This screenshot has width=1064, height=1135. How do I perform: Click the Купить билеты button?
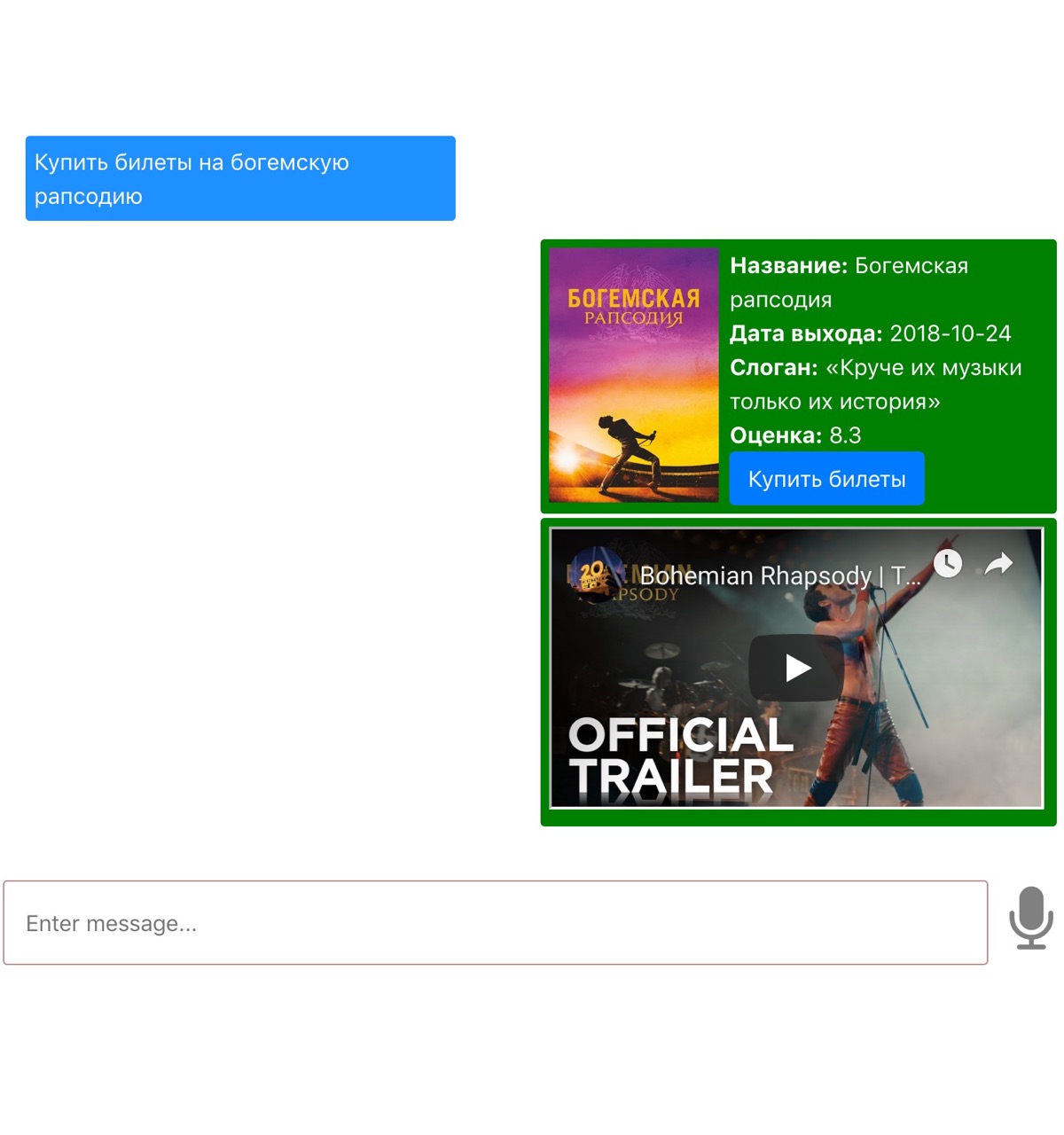click(826, 479)
